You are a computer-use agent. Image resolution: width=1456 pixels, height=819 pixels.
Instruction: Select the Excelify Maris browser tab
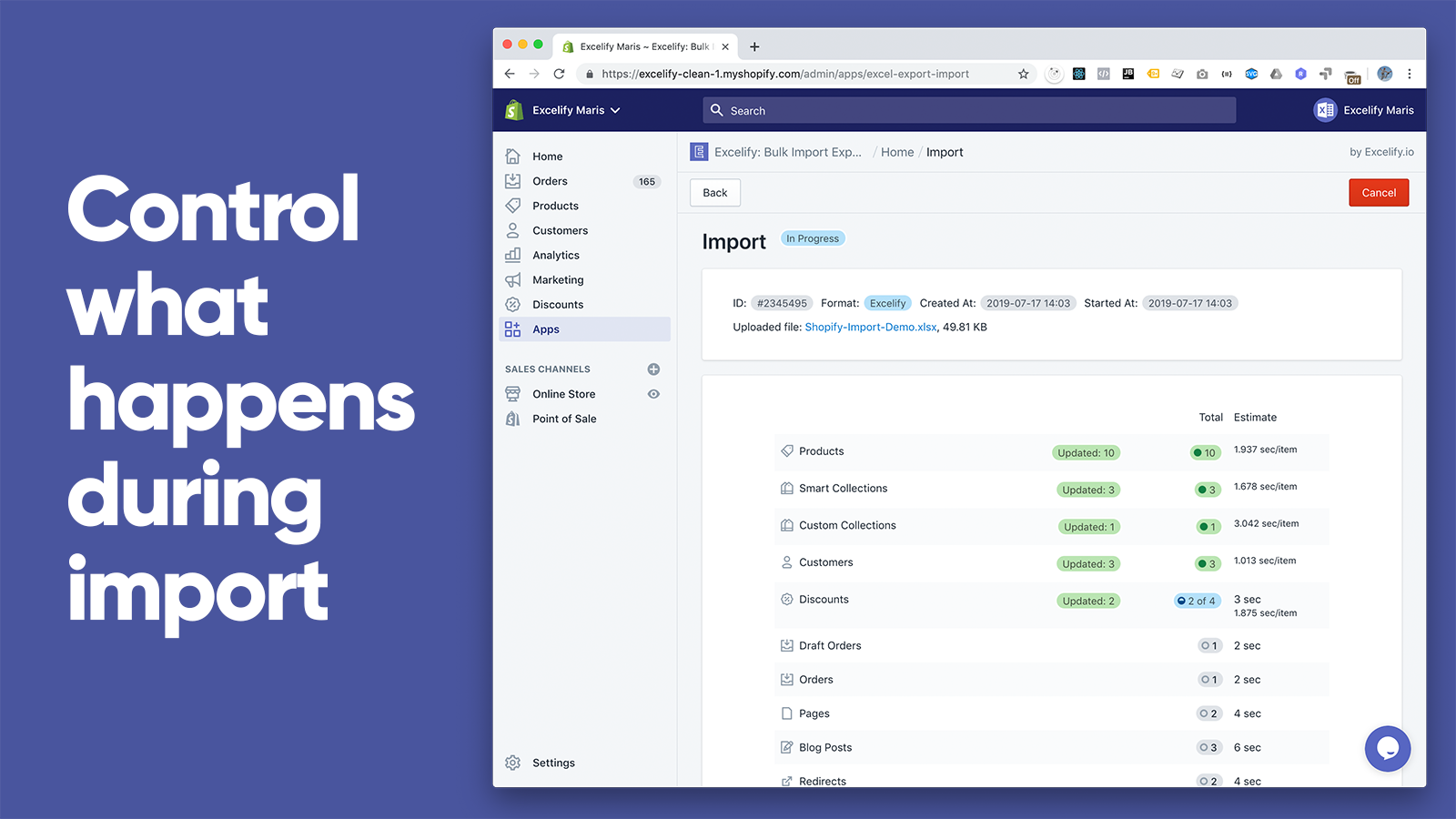643,46
